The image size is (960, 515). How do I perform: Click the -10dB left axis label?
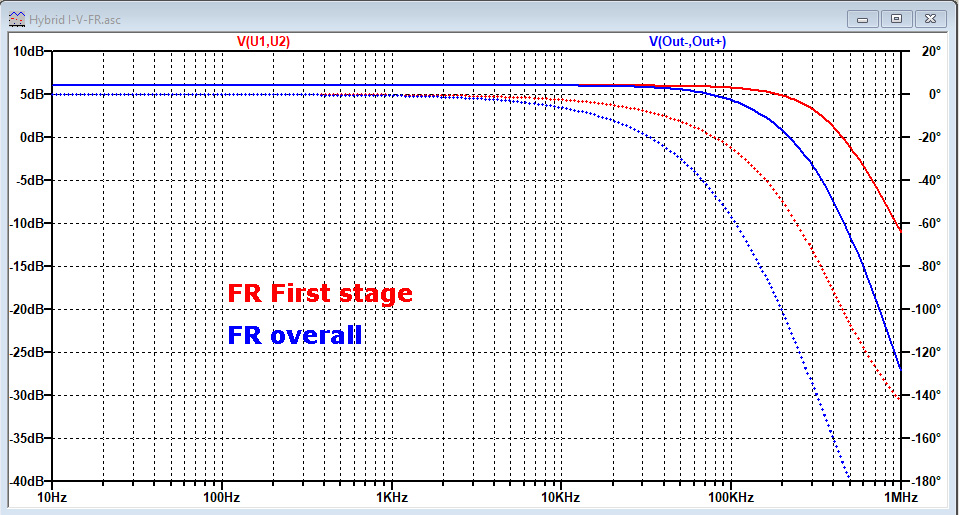27,224
